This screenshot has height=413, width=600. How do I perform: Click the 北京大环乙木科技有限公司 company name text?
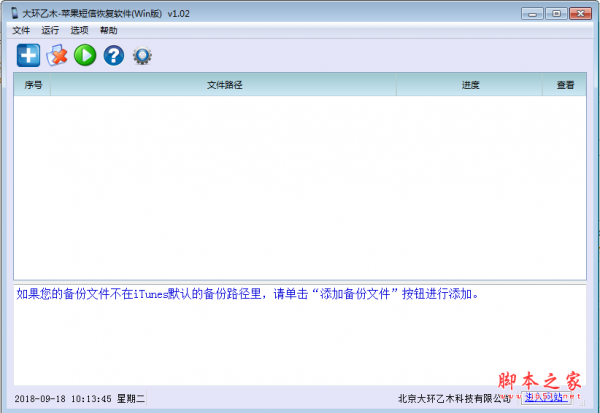[455, 398]
